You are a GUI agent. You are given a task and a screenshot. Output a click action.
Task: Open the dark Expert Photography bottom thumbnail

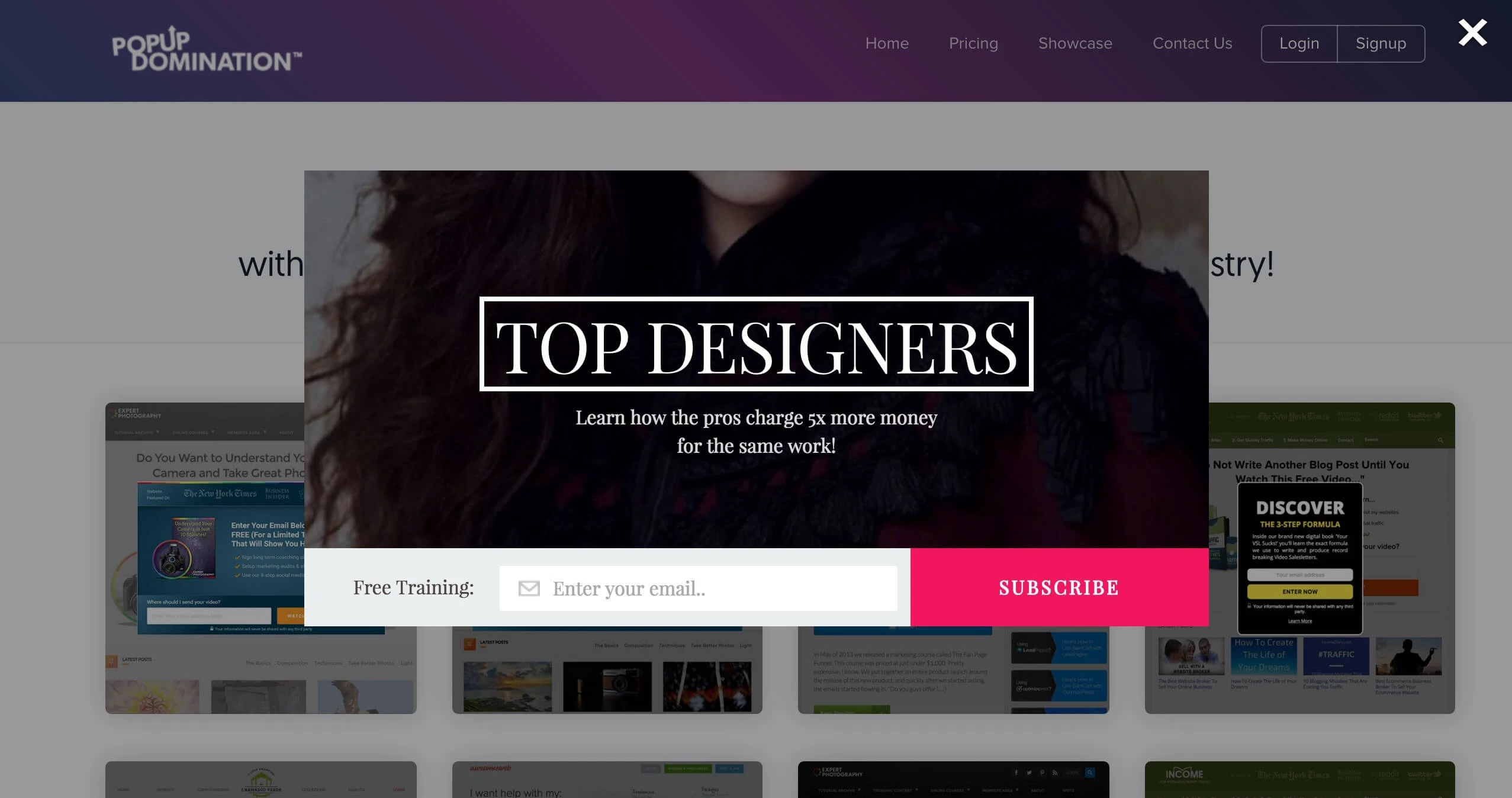pyautogui.click(x=953, y=780)
